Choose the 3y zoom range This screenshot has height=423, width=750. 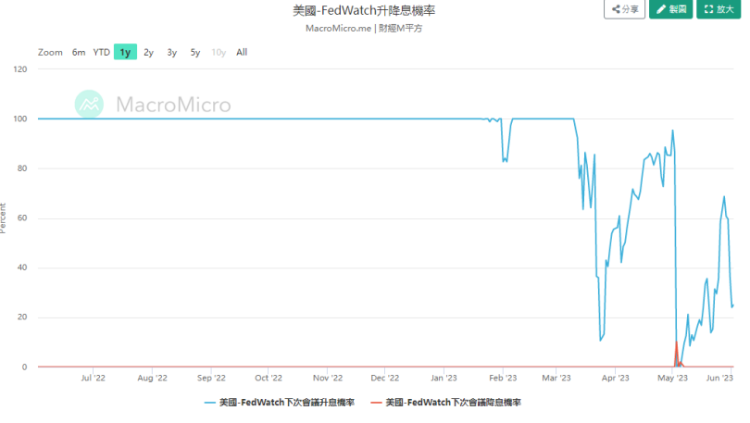(172, 52)
